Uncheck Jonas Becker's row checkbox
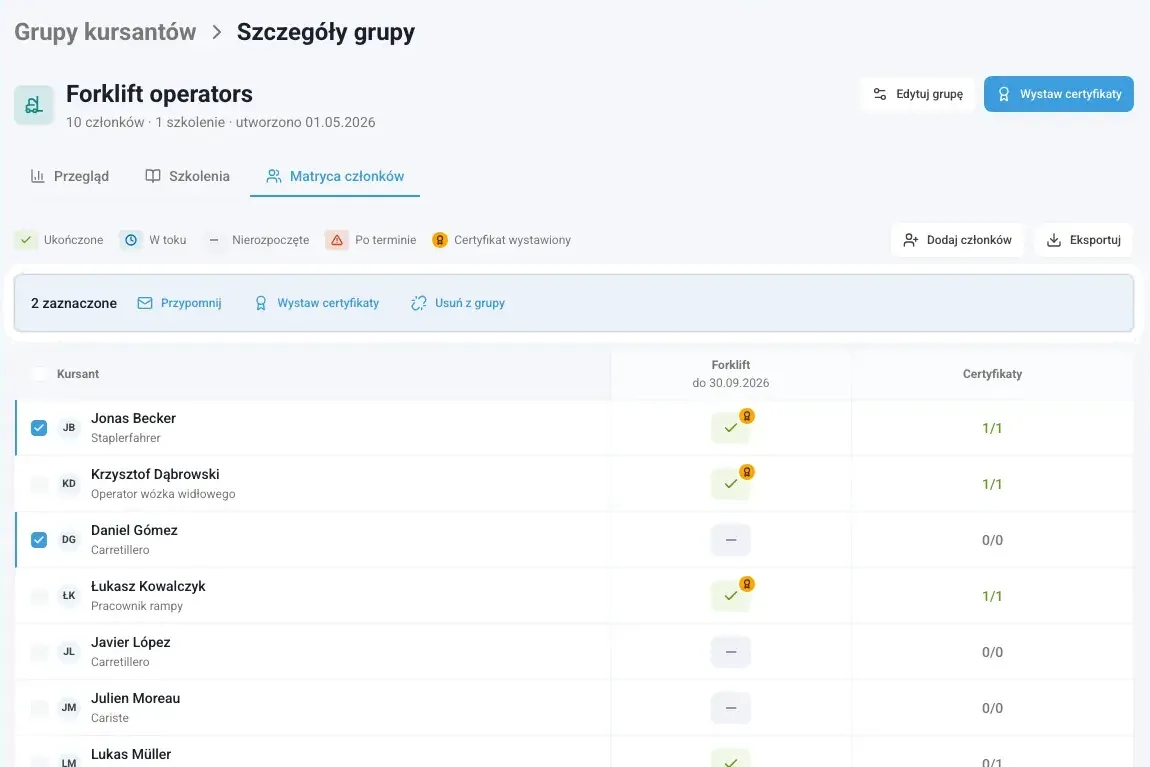This screenshot has height=767, width=1150. coord(39,427)
